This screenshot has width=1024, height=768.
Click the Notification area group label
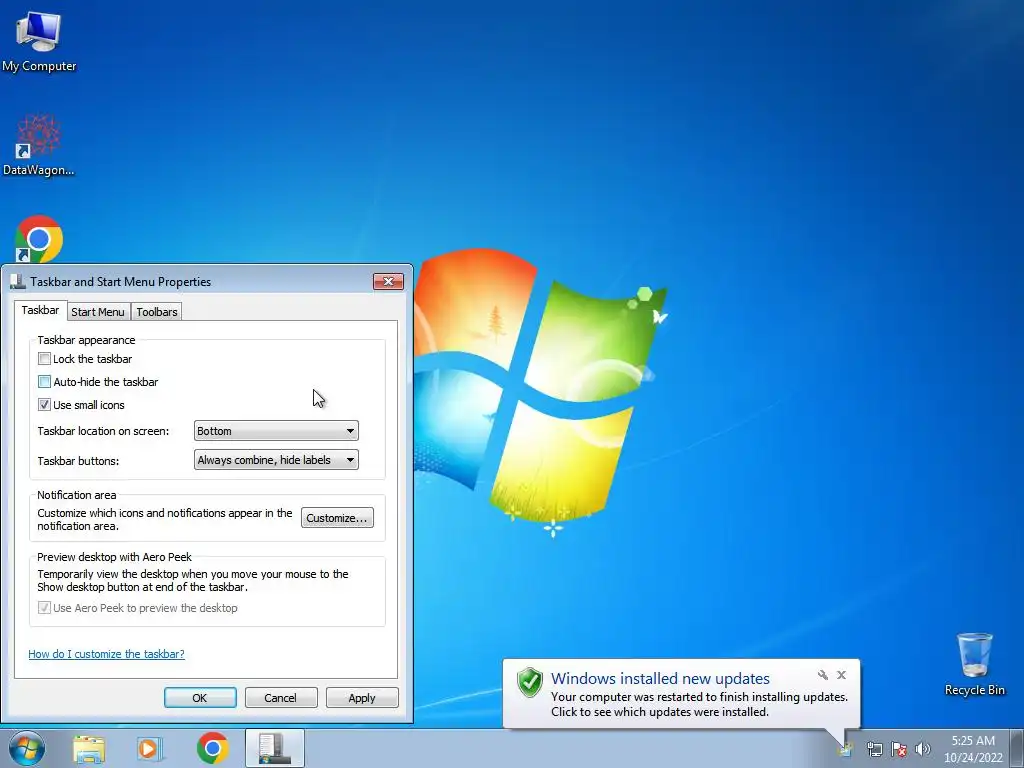[x=76, y=495]
